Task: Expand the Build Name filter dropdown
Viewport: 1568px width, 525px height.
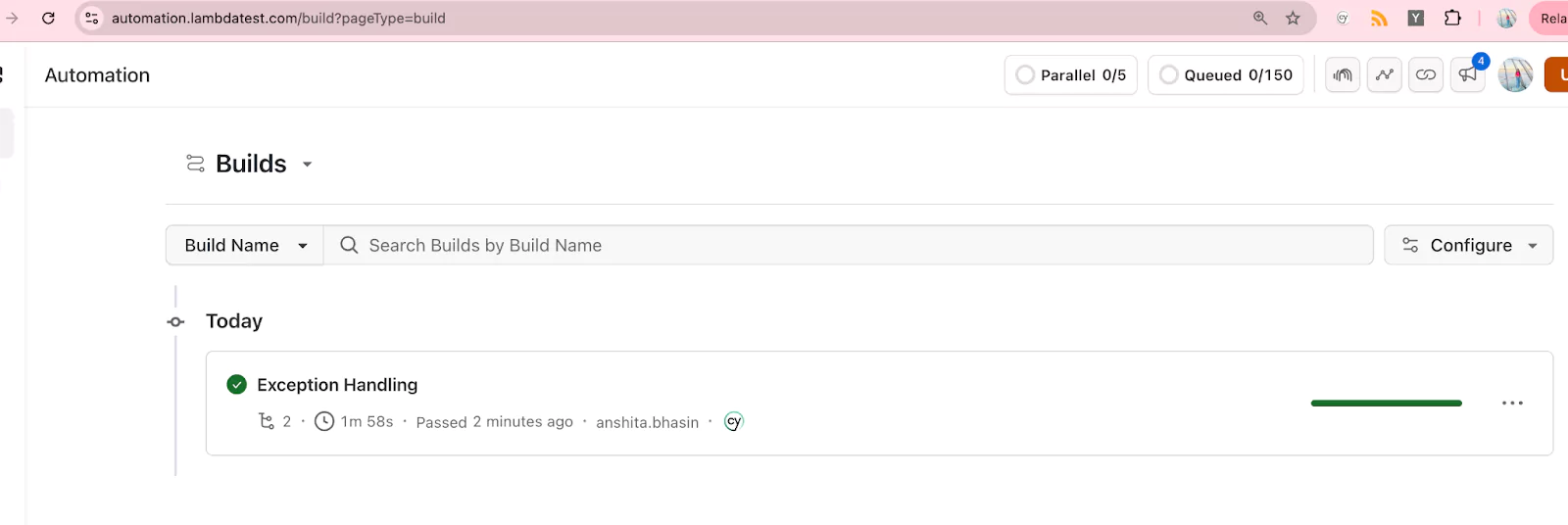Action: tap(245, 246)
